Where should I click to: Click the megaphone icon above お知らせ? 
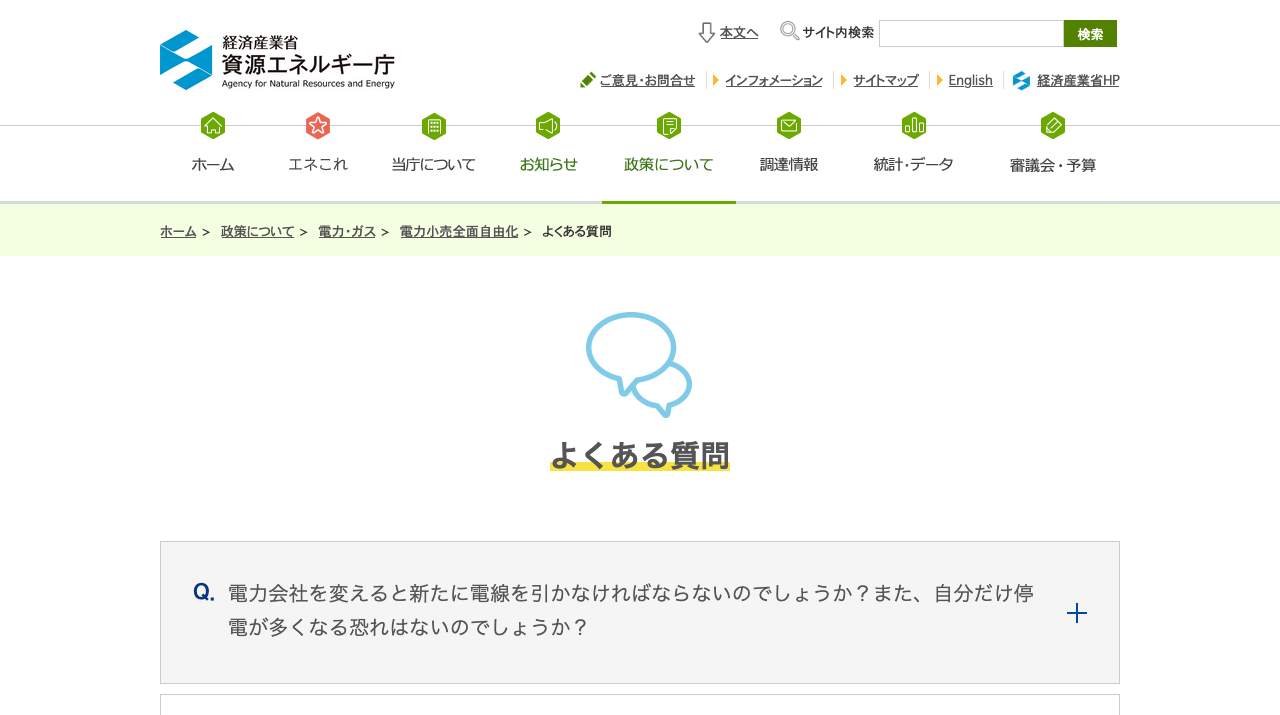click(548, 126)
